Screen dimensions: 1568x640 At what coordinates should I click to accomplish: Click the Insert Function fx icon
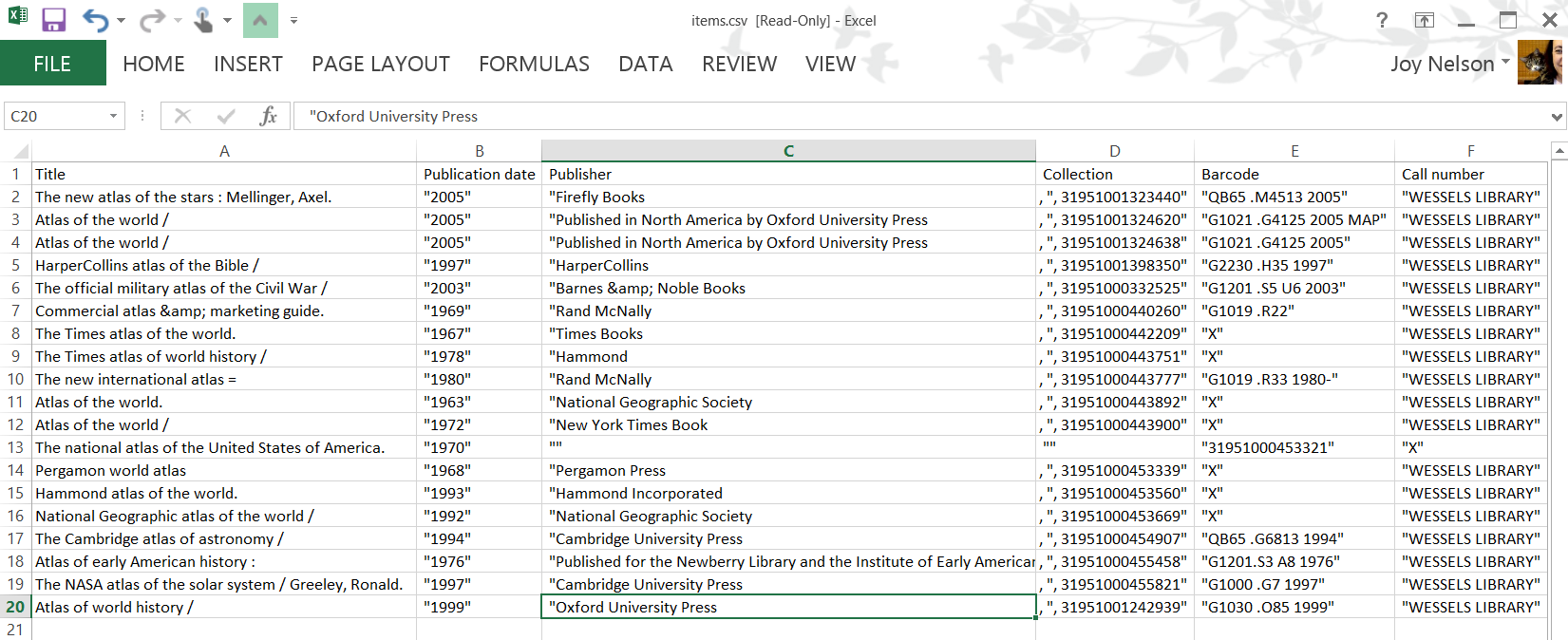[269, 116]
